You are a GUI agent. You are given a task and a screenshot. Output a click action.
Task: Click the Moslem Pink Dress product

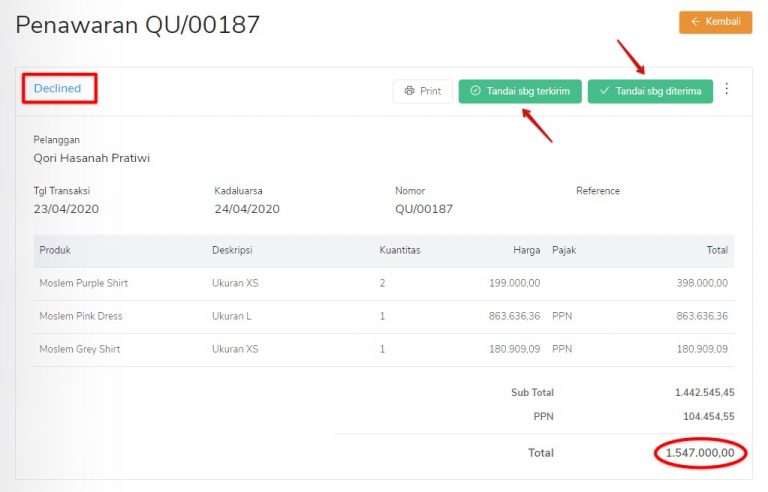pyautogui.click(x=81, y=316)
